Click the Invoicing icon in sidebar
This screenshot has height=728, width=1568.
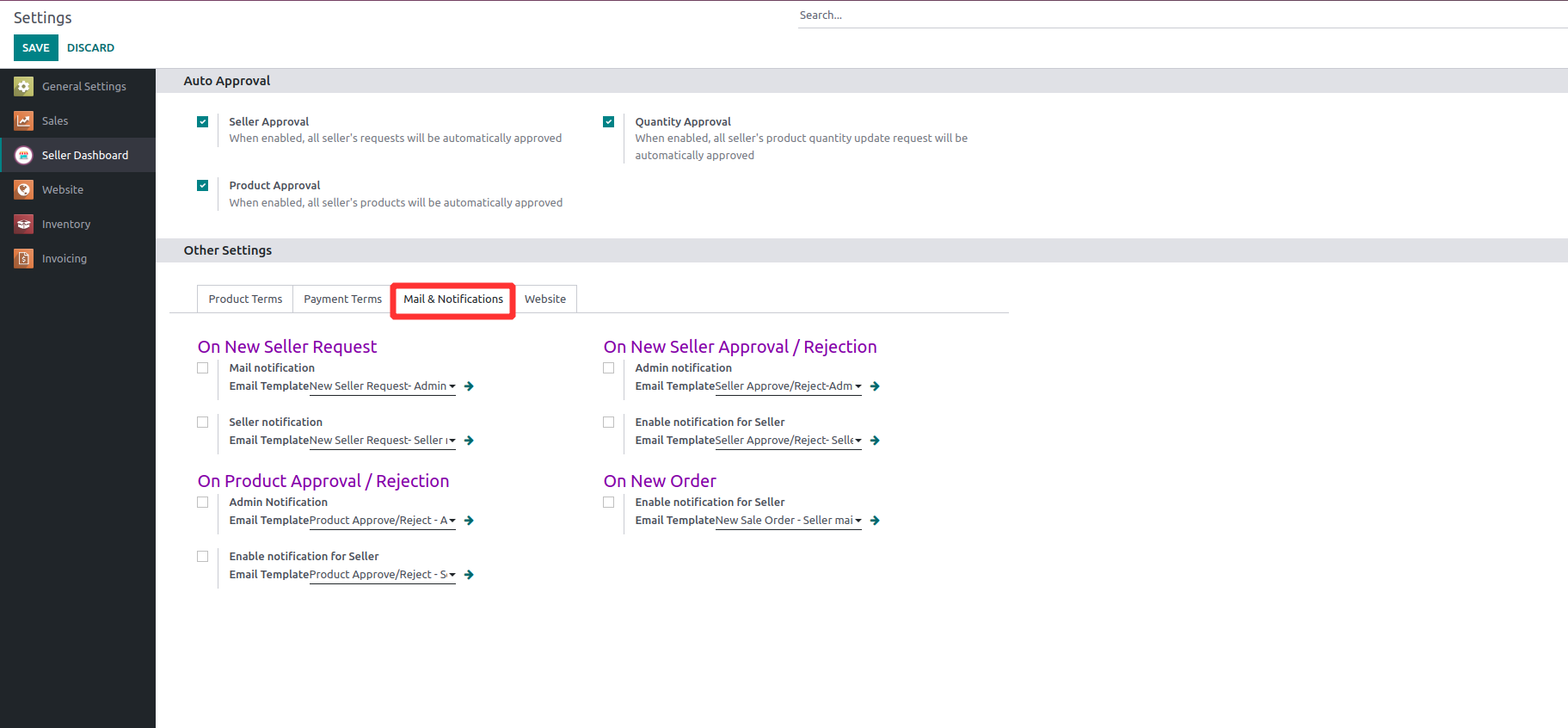coord(24,258)
